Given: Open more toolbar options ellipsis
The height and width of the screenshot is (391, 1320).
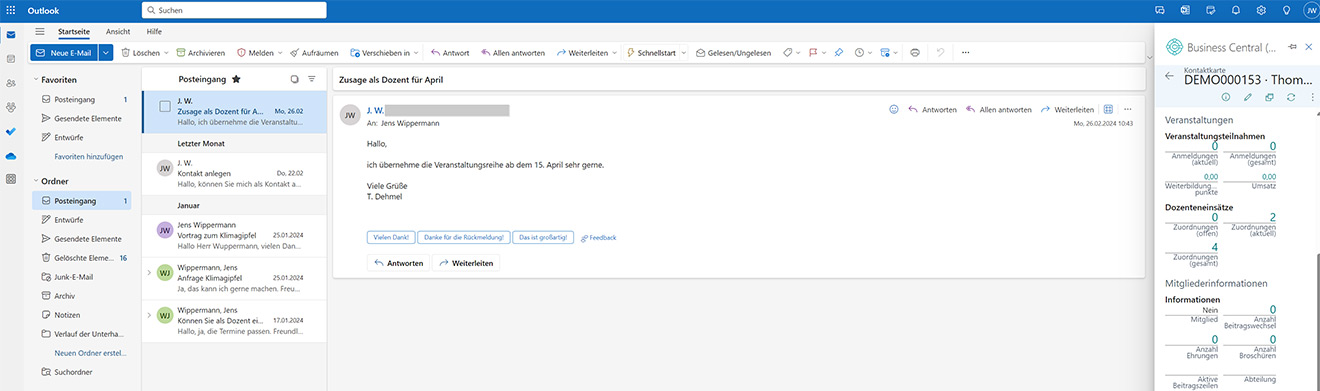Looking at the screenshot, I should coord(966,52).
